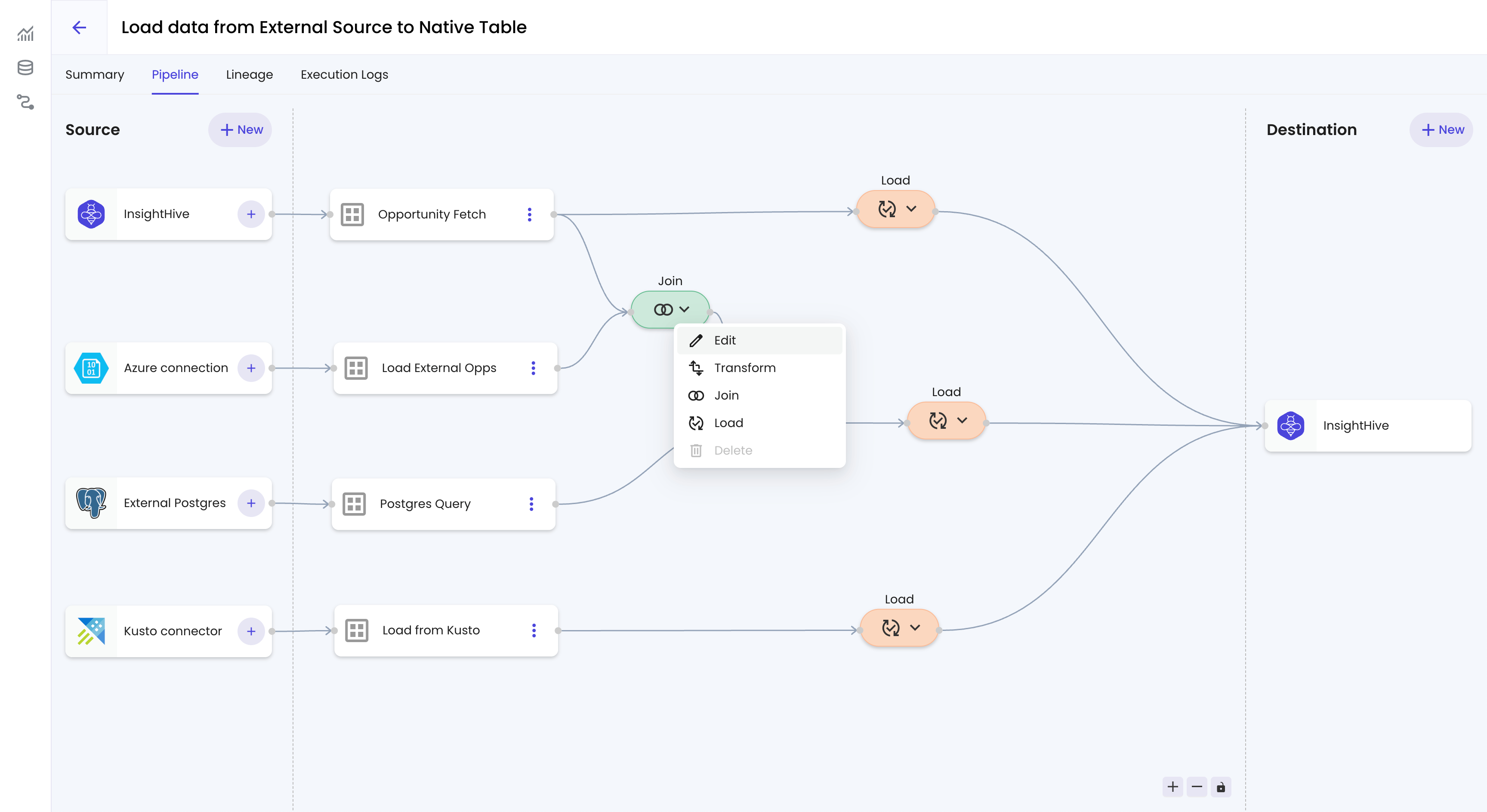Click New in the Source section
Viewport: 1487px width, 812px height.
click(x=240, y=129)
